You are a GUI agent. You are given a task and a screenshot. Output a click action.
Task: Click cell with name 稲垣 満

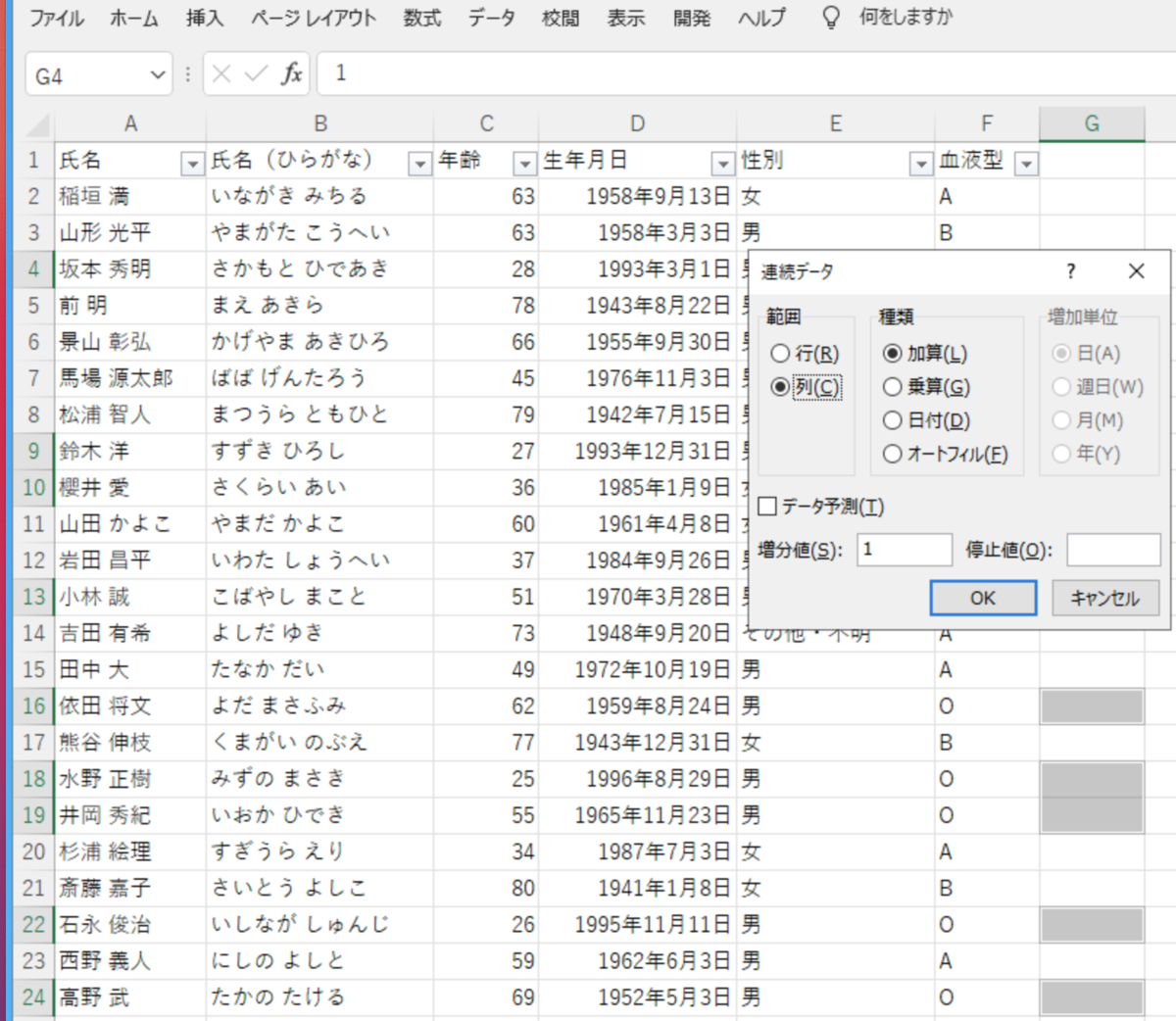point(130,197)
